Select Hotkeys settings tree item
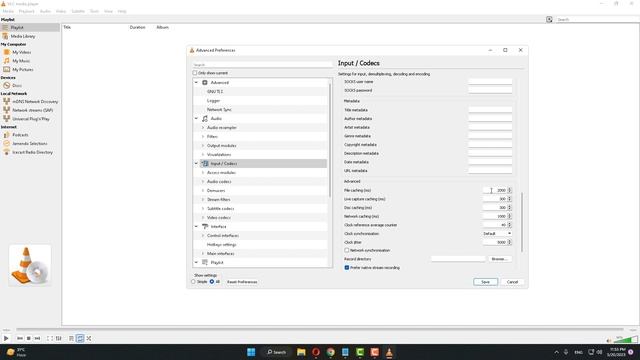 [222, 244]
